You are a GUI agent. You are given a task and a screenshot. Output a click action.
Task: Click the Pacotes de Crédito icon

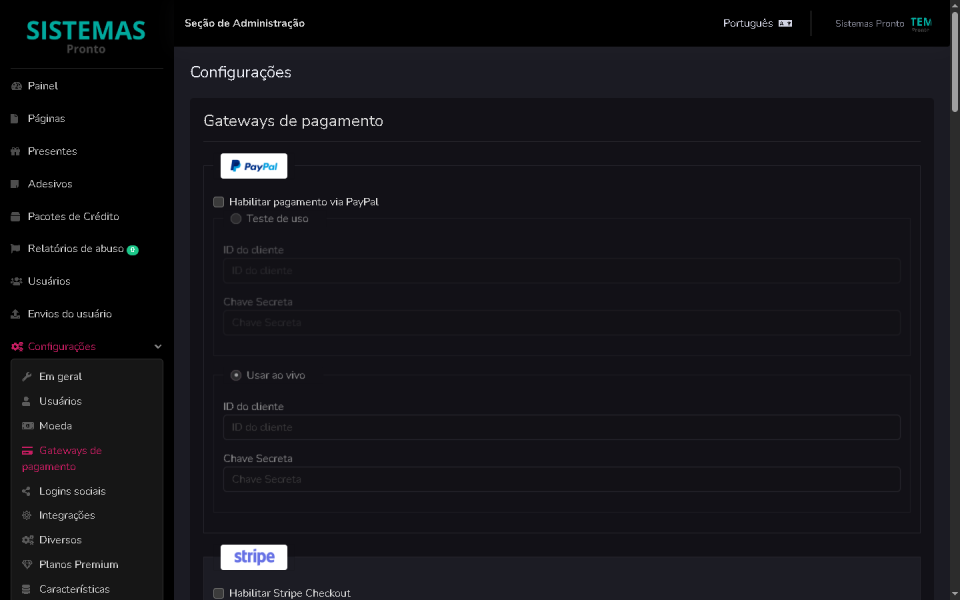click(x=14, y=216)
